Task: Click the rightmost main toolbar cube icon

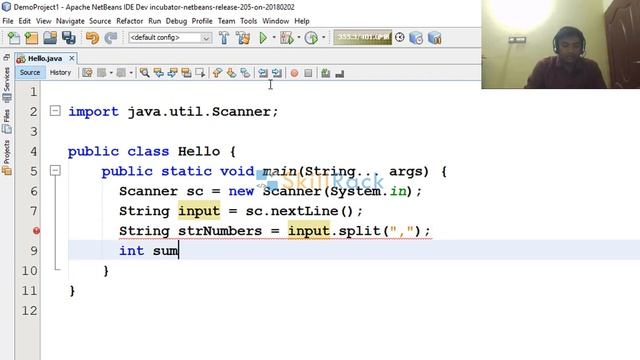Action: [435, 38]
